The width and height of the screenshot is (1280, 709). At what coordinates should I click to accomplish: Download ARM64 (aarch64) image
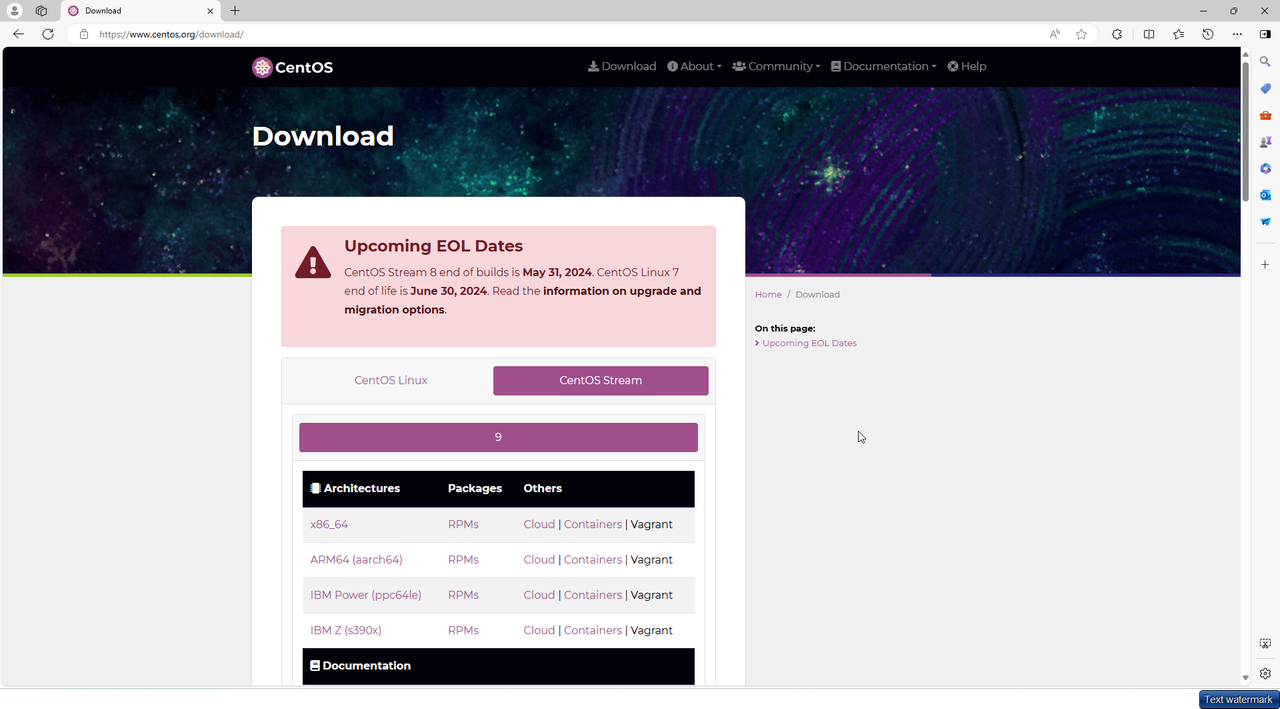coord(356,560)
